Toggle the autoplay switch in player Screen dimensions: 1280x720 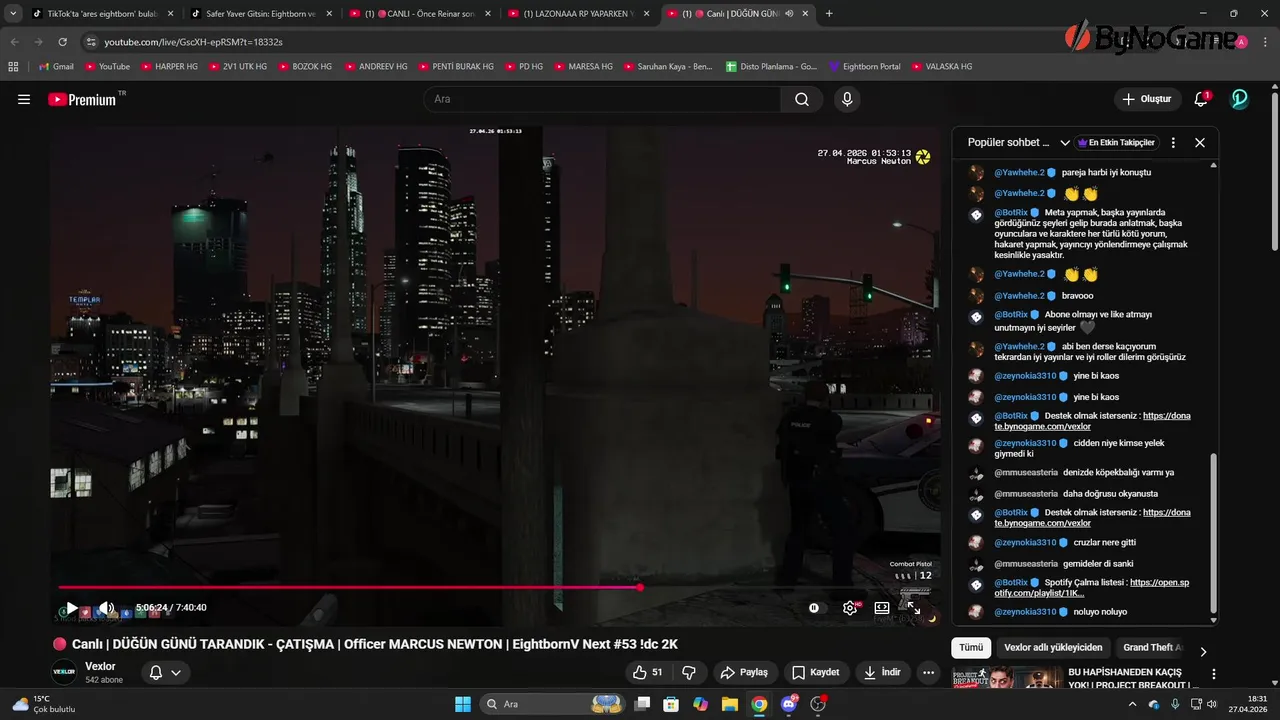(x=814, y=607)
